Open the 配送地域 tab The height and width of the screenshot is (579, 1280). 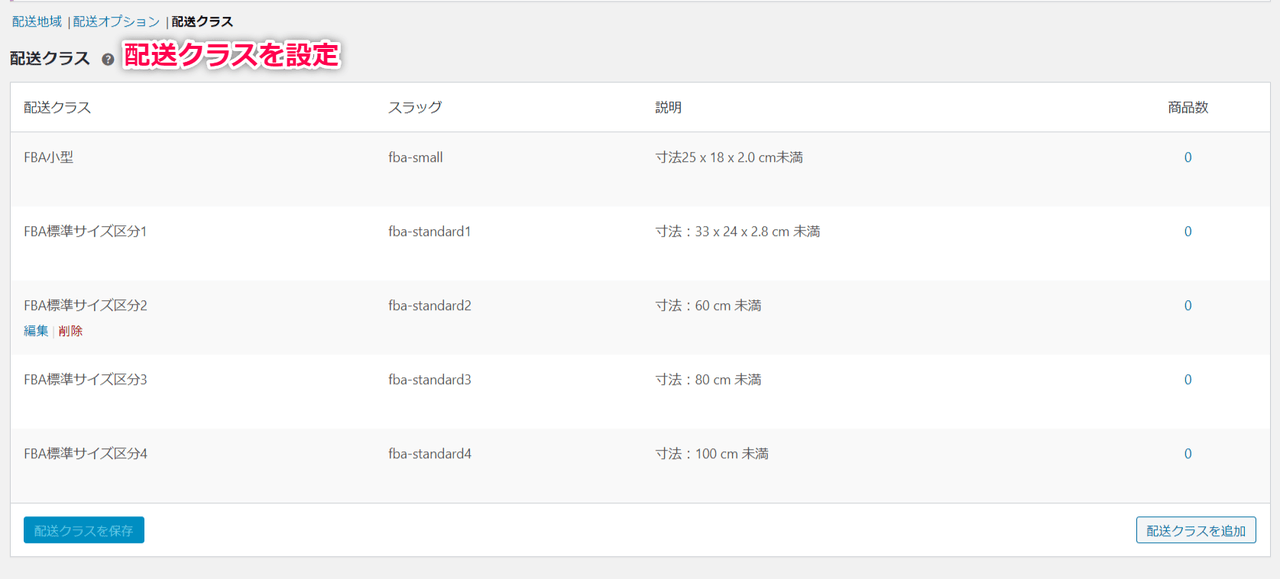[37, 21]
